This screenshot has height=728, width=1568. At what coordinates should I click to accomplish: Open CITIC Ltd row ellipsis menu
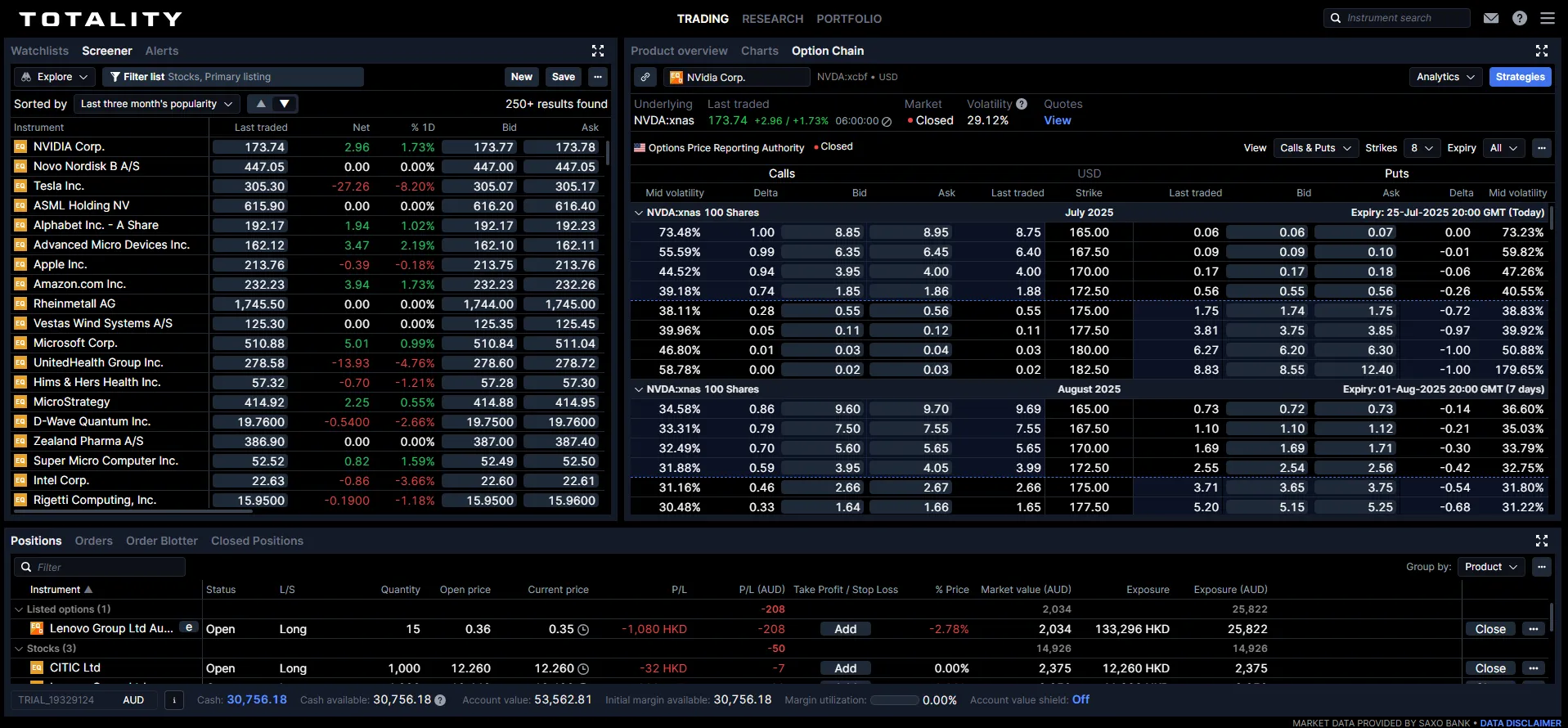click(x=1534, y=668)
